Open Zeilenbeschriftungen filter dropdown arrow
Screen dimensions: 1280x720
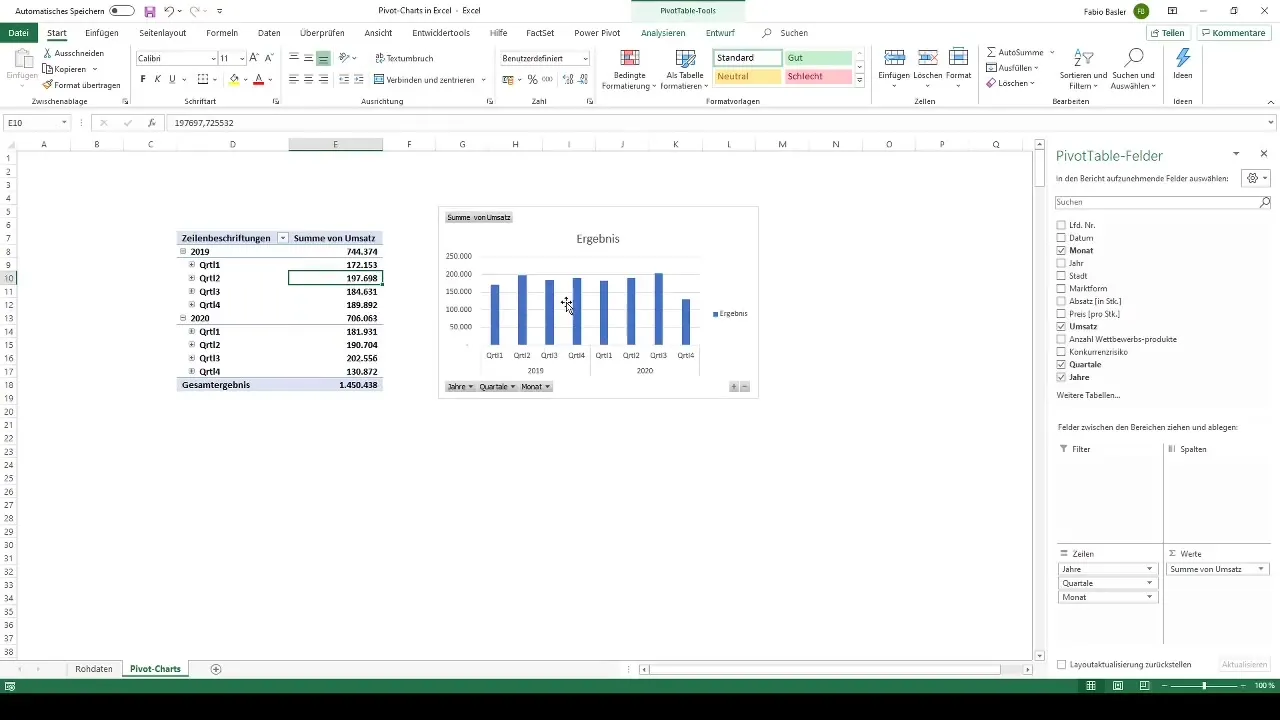[283, 238]
